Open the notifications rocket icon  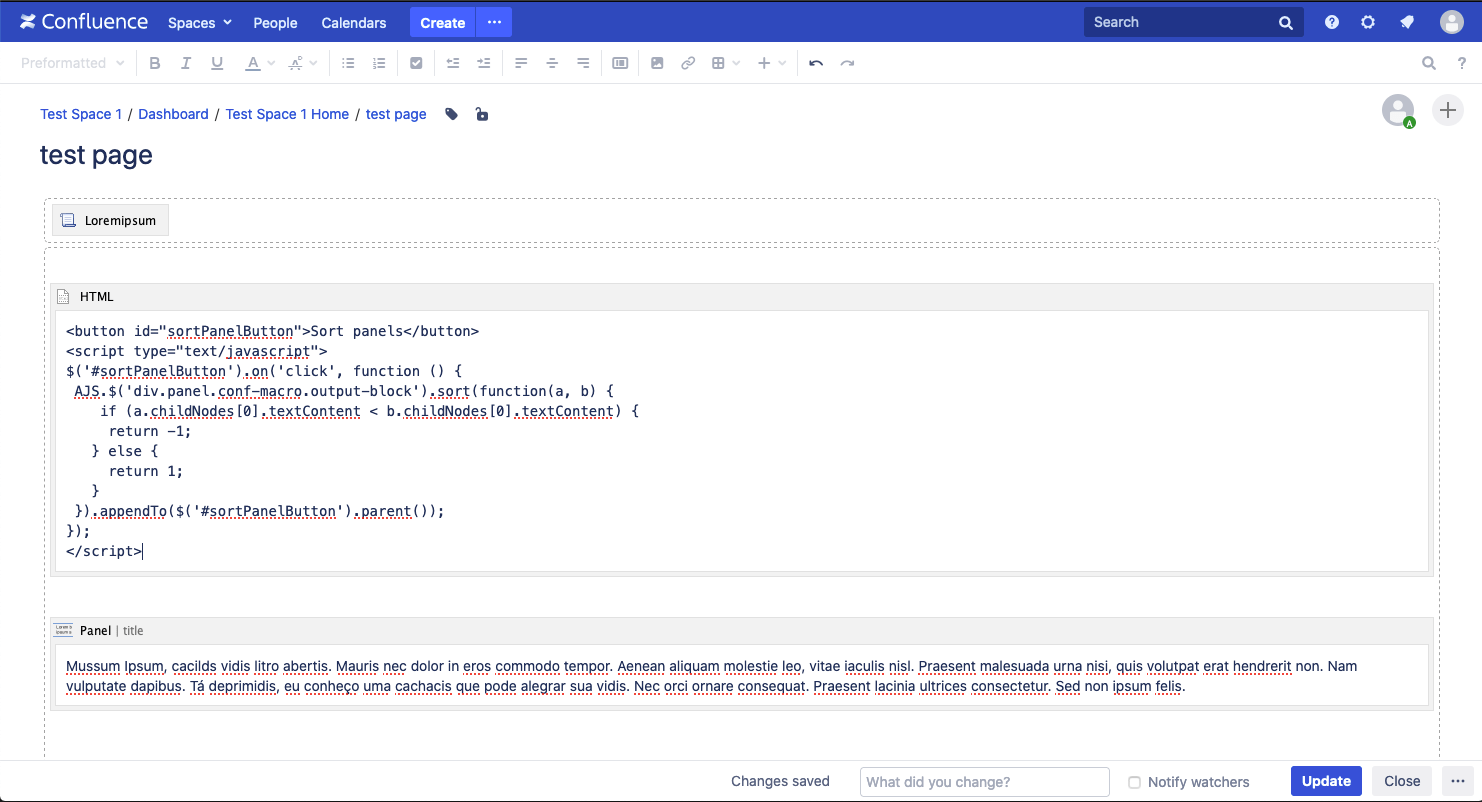[x=1407, y=22]
